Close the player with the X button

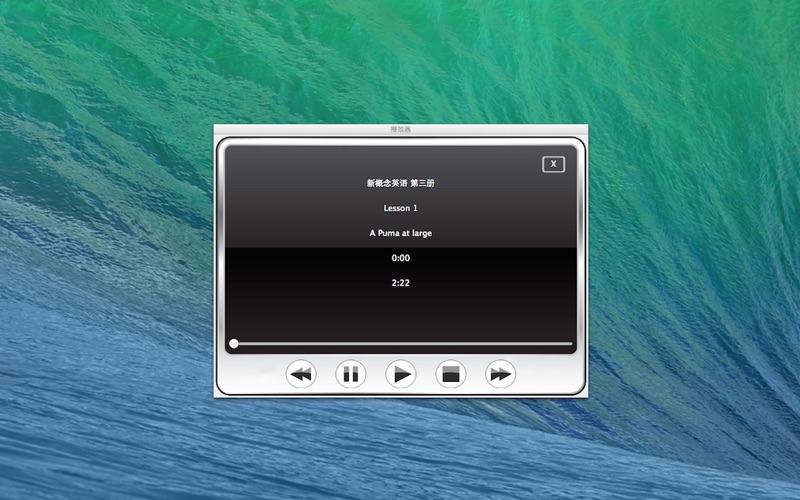[x=553, y=164]
